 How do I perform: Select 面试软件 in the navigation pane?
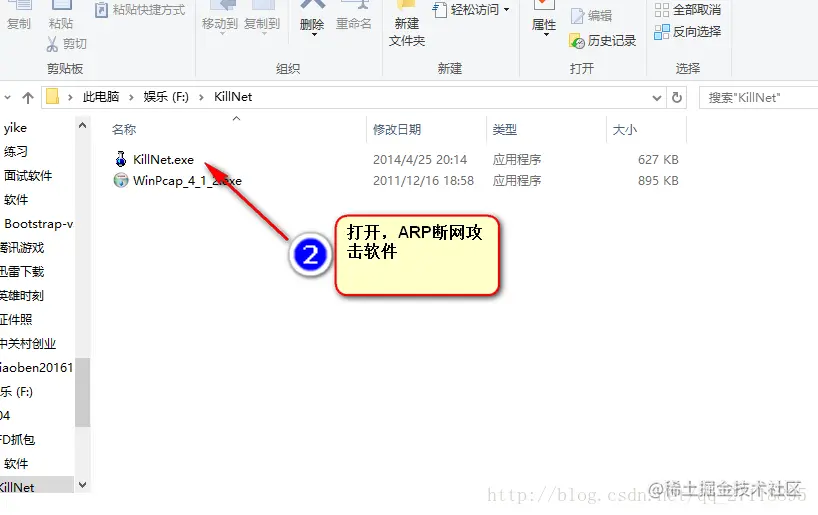click(28, 176)
